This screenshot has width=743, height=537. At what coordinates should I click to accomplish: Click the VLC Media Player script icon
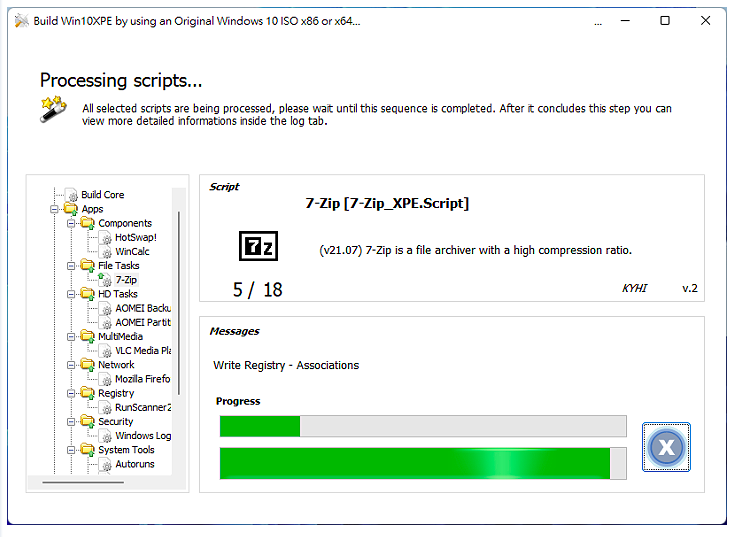(x=106, y=351)
